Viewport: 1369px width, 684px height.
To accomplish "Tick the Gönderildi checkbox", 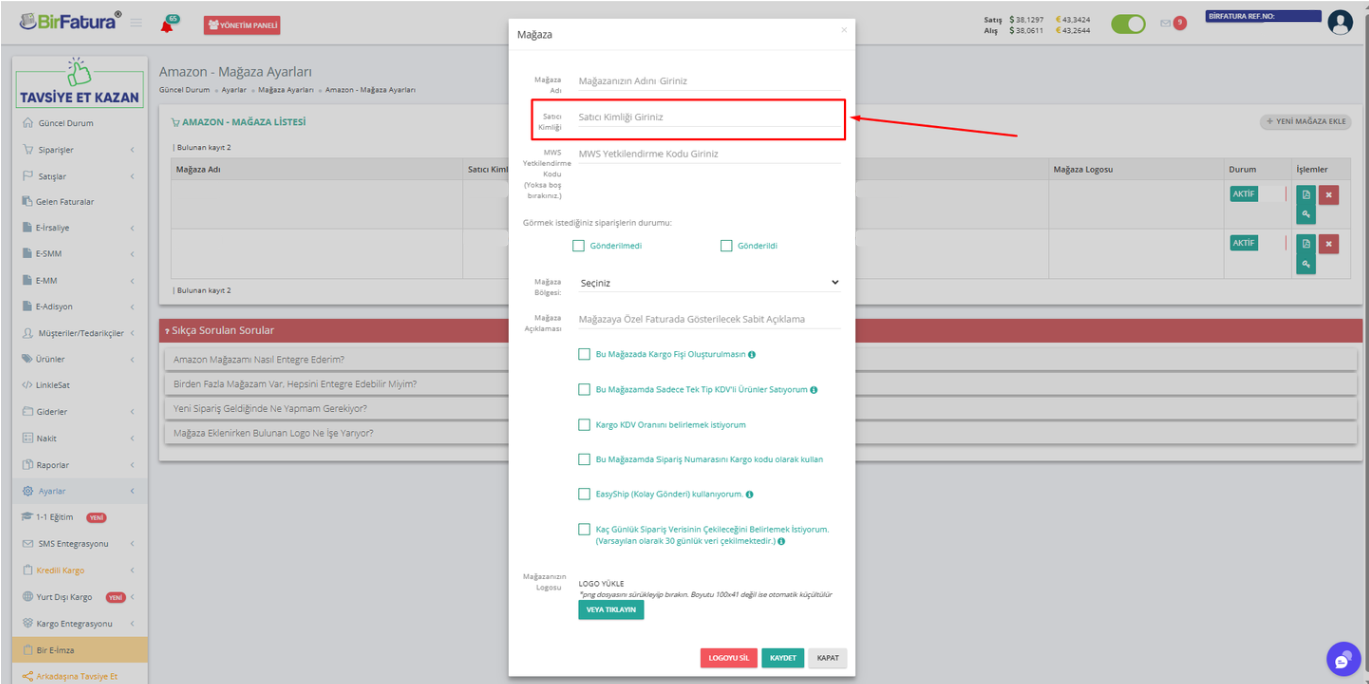I will [x=726, y=245].
